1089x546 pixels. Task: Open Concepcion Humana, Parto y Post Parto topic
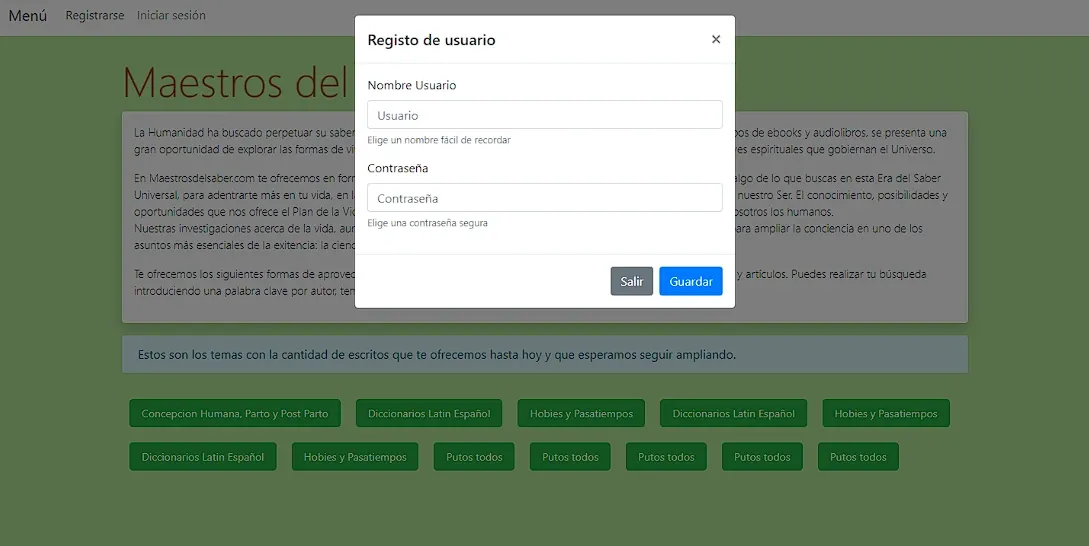pyautogui.click(x=235, y=414)
